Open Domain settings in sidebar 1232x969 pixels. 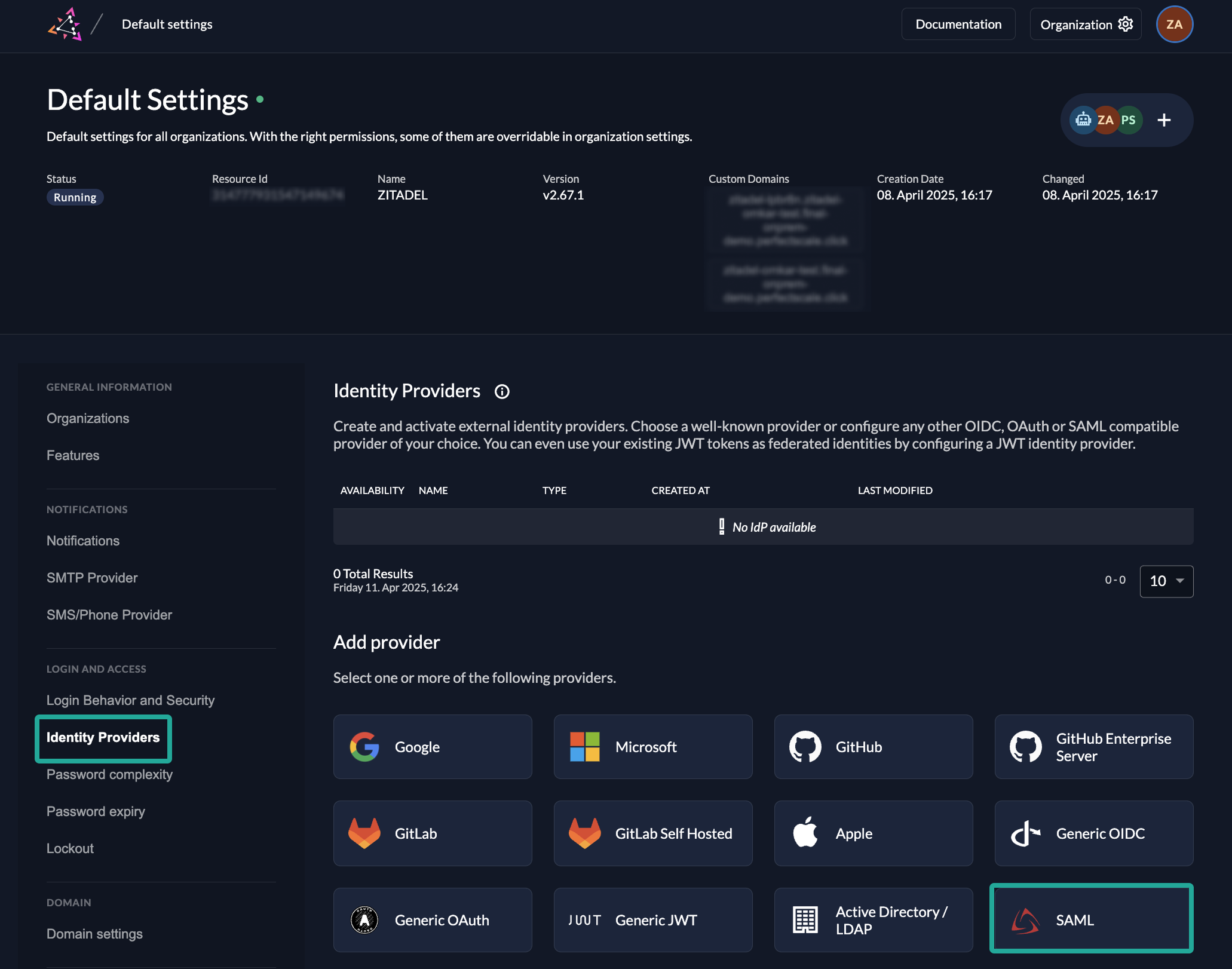tap(94, 934)
